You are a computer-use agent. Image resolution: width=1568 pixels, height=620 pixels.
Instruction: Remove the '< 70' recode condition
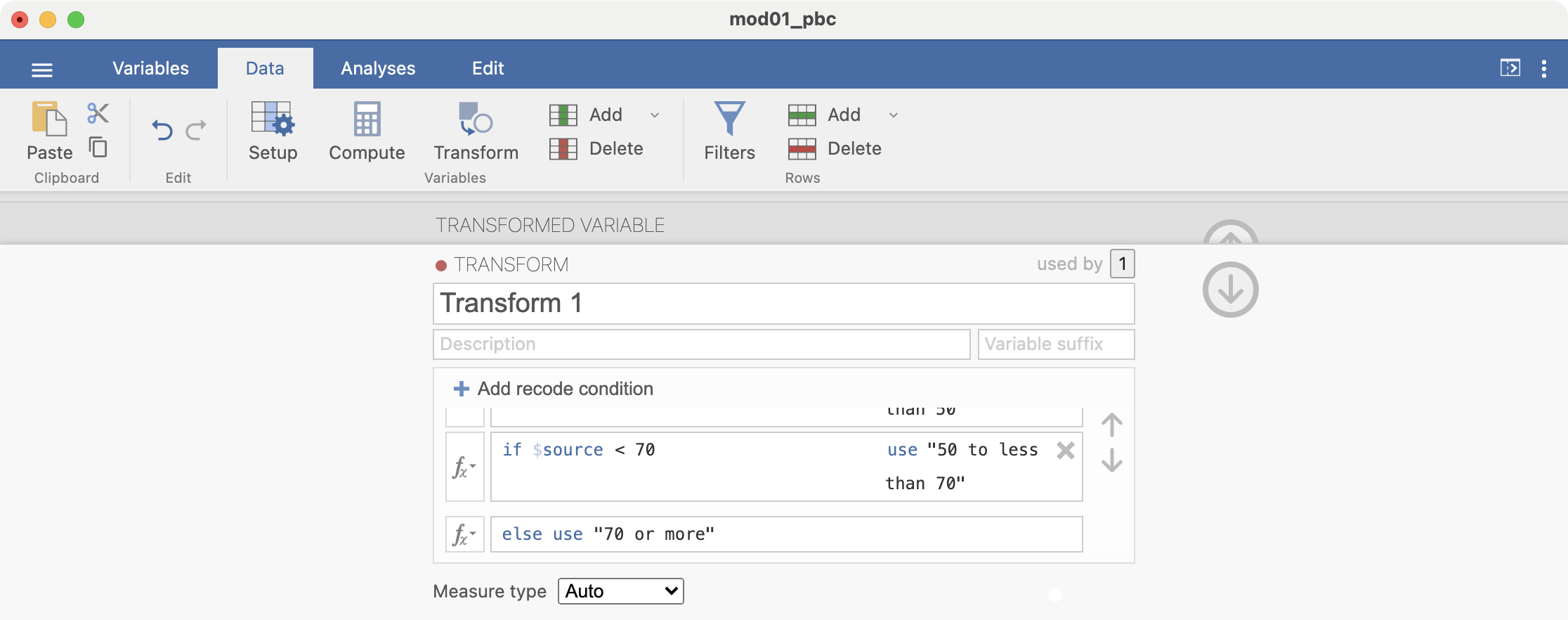tap(1065, 451)
